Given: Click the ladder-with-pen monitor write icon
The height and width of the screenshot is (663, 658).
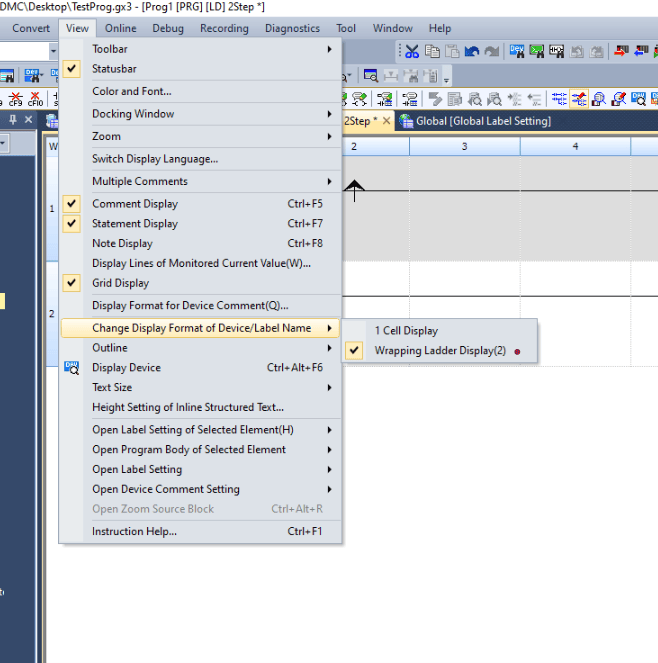Looking at the screenshot, I should [619, 99].
